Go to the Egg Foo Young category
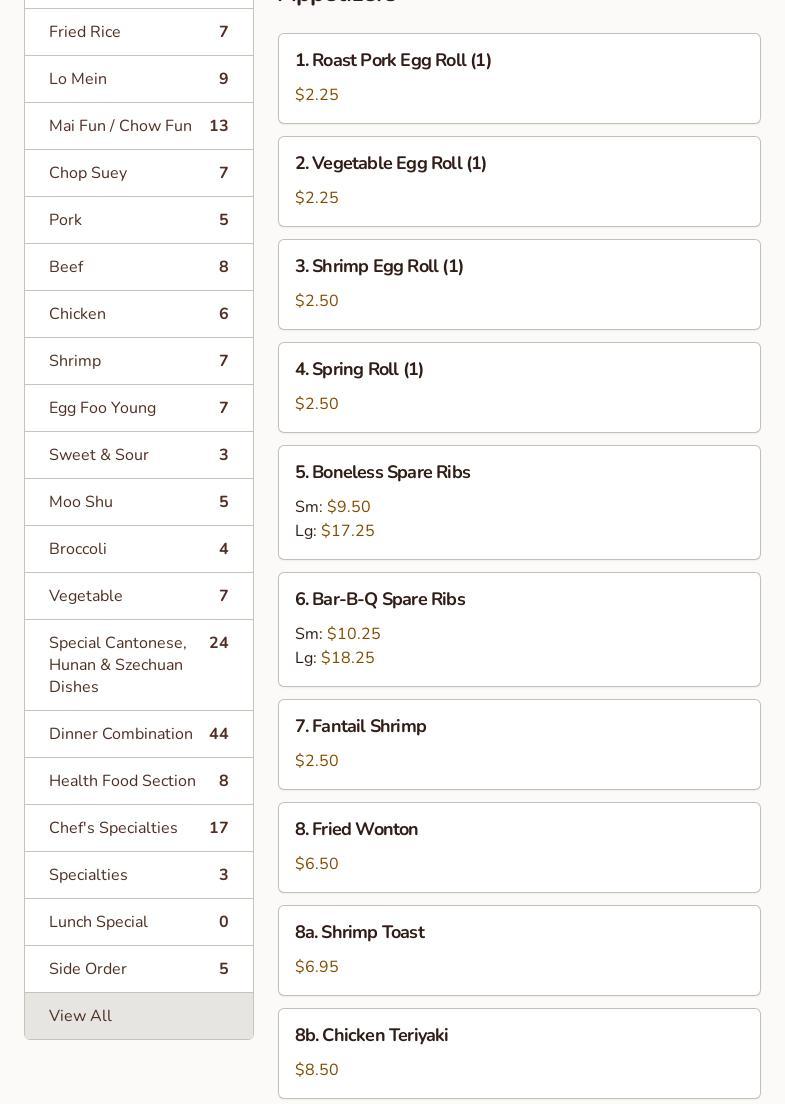Screen dimensions: 785x1104 [138, 408]
